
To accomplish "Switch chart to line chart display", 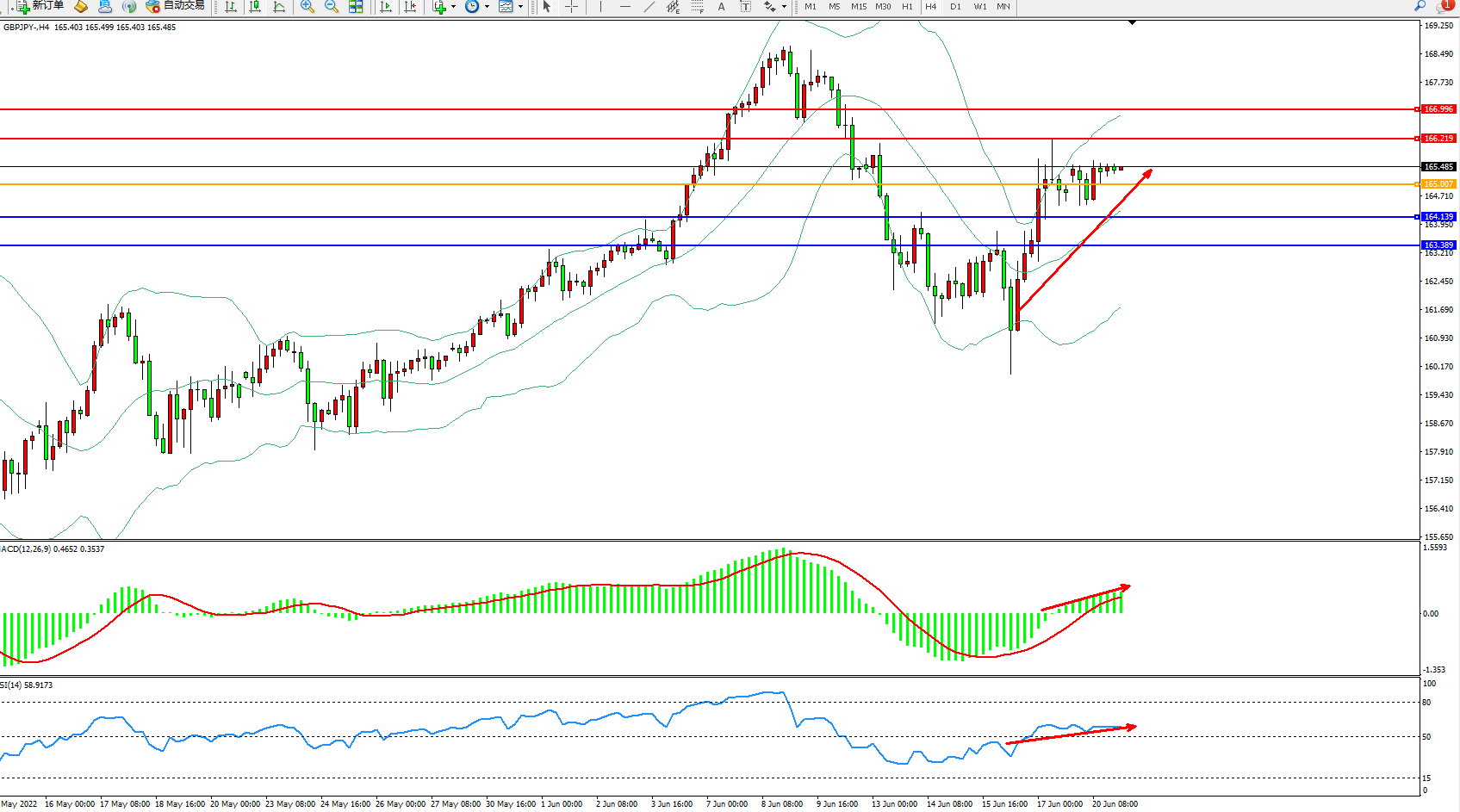I will pos(279,7).
